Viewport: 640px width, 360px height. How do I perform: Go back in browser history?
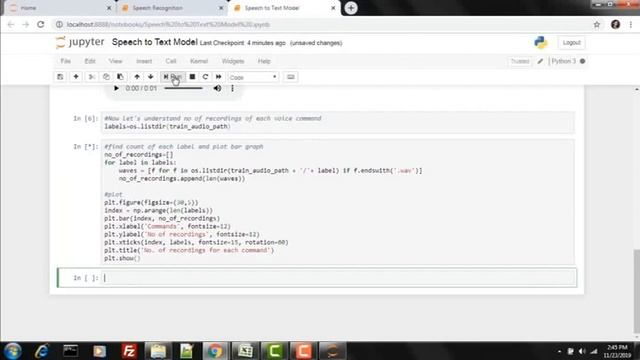(x=11, y=24)
